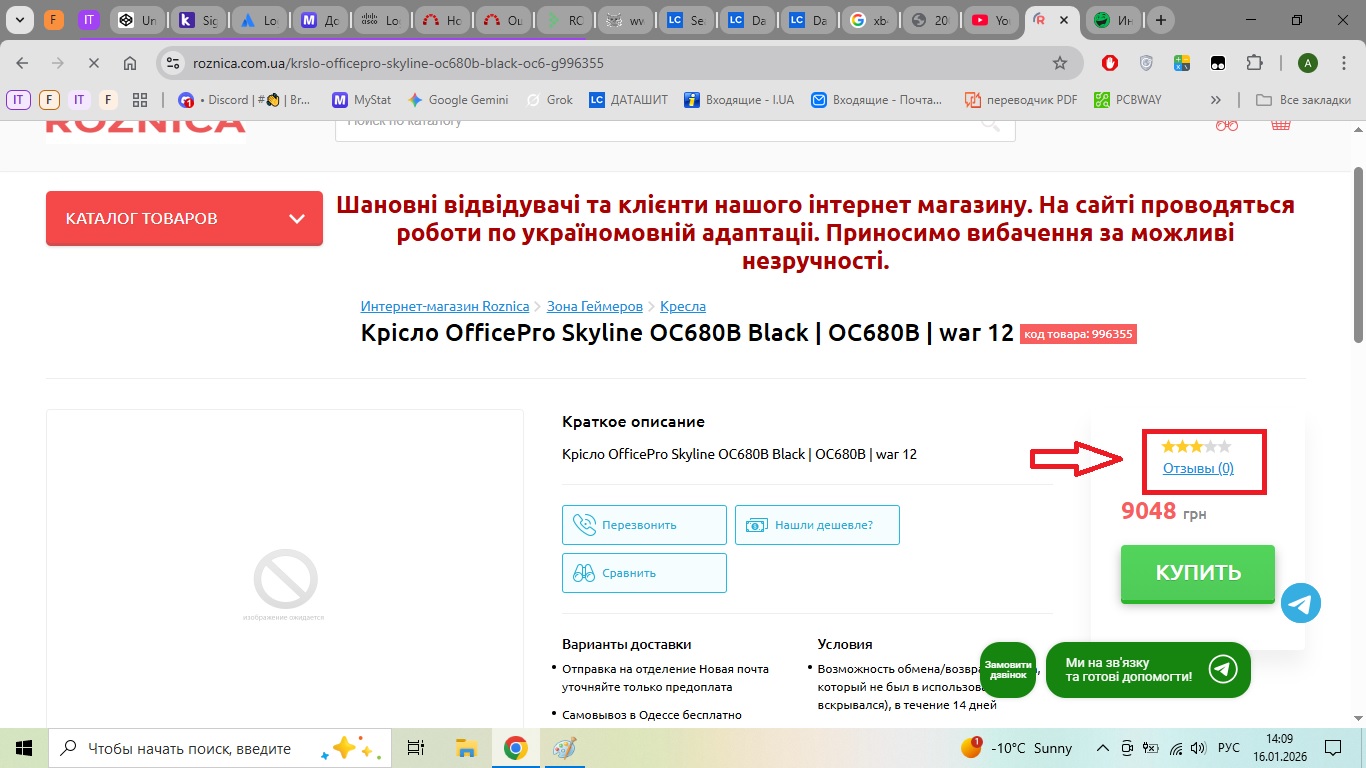This screenshot has width=1366, height=768.
Task: Click the green Купить button
Action: (x=1197, y=573)
